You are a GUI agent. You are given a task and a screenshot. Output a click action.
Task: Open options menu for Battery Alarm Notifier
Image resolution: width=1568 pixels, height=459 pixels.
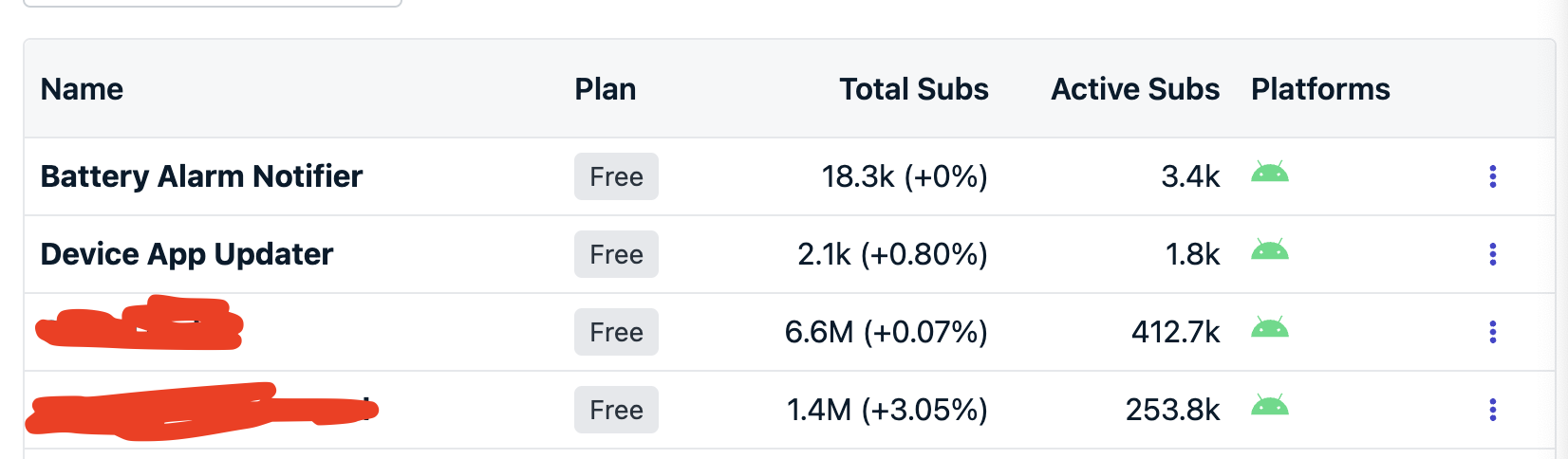tap(1492, 176)
